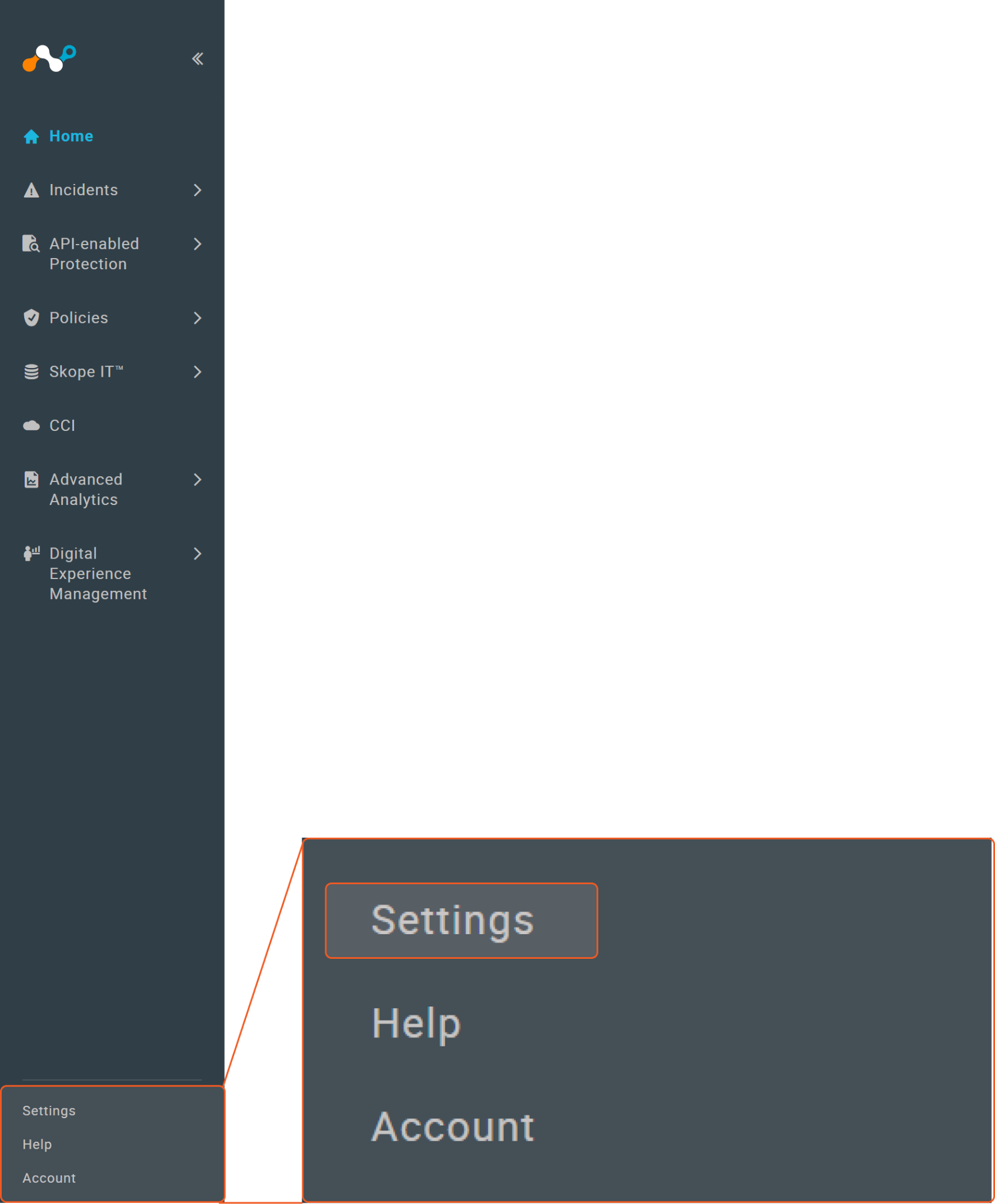Click the Home house icon
This screenshot has width=995, height=1204.
[31, 136]
